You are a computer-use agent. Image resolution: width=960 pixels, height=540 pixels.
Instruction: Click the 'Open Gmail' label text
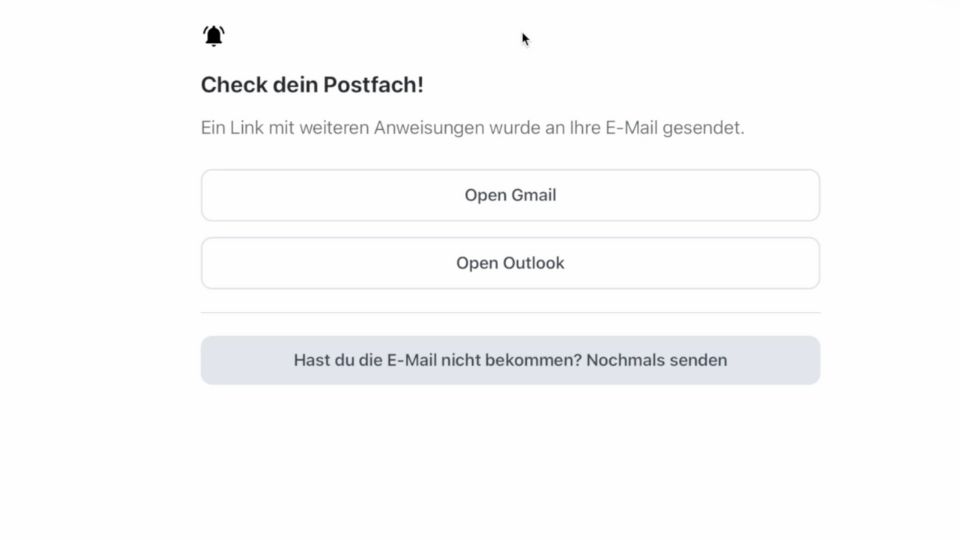(510, 195)
